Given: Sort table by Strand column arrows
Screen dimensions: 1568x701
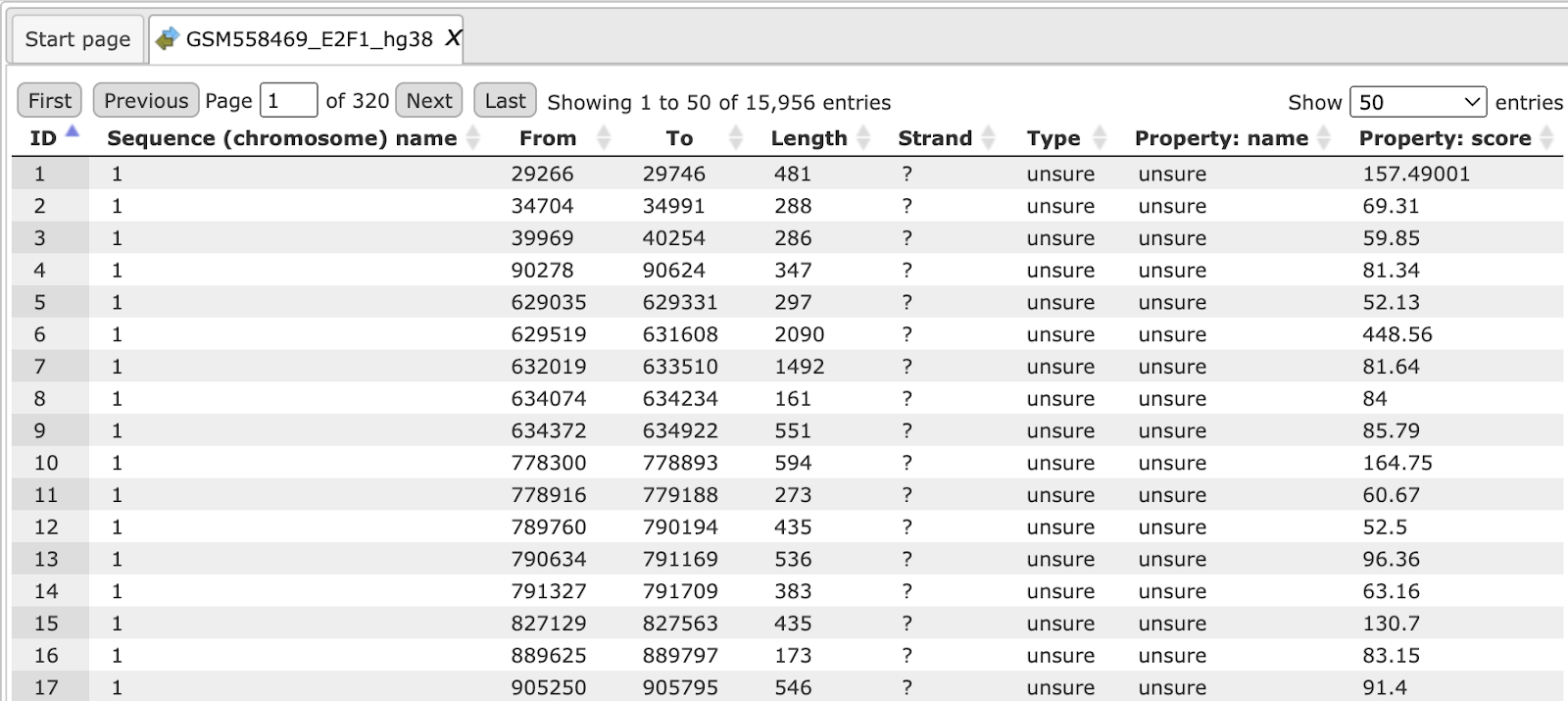Looking at the screenshot, I should [x=988, y=138].
